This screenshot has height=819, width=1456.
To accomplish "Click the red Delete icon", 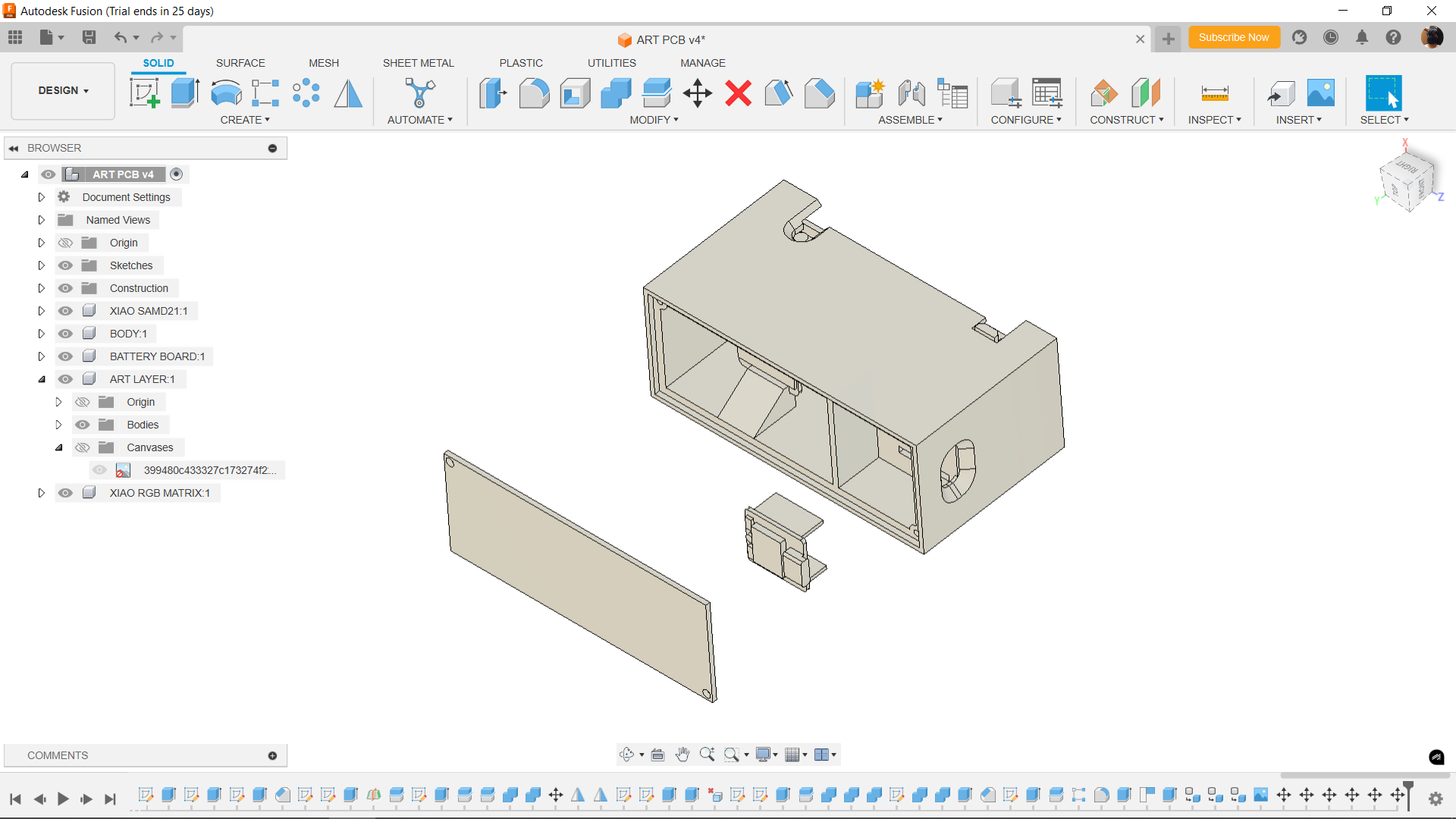I will 738,93.
